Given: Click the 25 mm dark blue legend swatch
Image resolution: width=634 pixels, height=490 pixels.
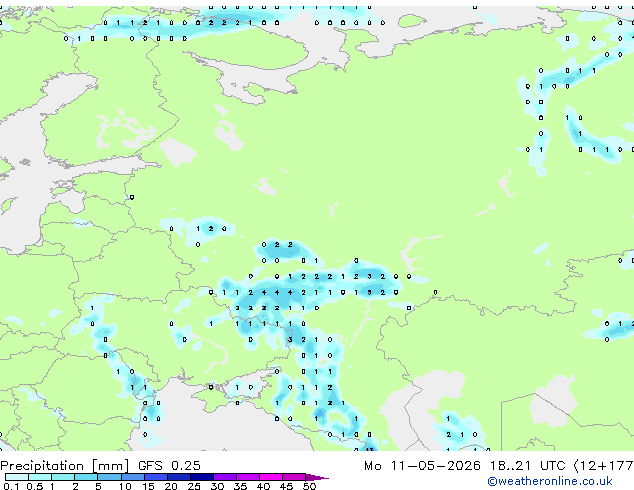Looking at the screenshot, I should tap(202, 477).
